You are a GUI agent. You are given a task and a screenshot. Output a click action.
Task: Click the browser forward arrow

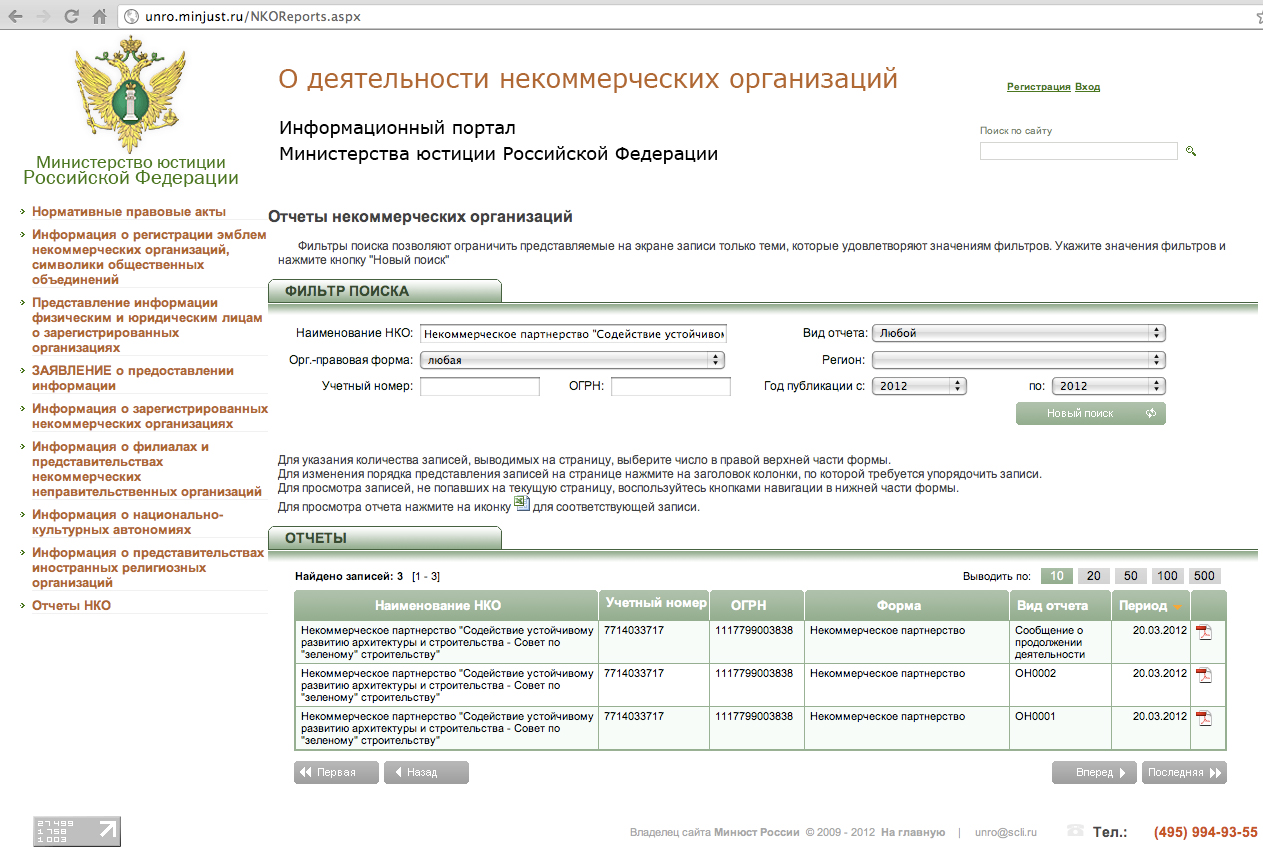(43, 16)
